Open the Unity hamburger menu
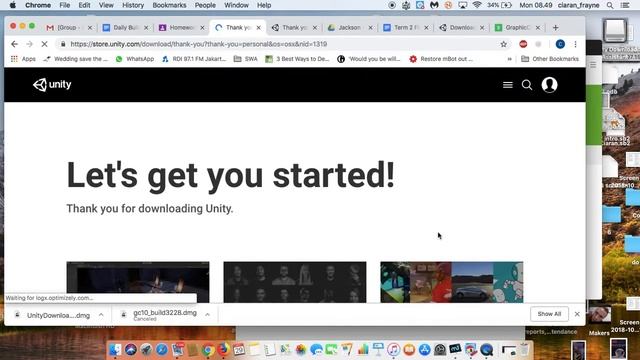640x360 pixels. pos(508,85)
